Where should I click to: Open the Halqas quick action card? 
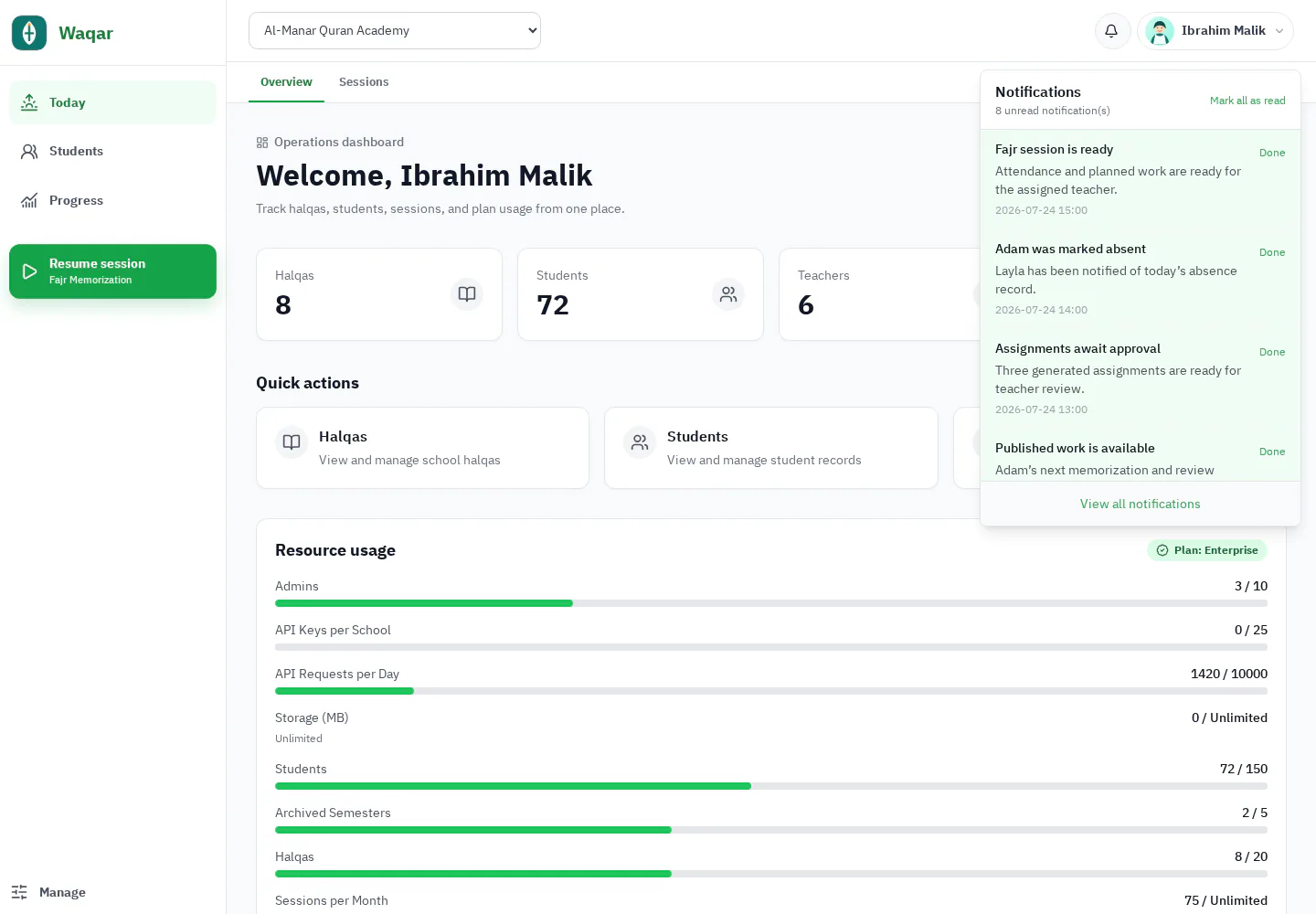tap(422, 448)
